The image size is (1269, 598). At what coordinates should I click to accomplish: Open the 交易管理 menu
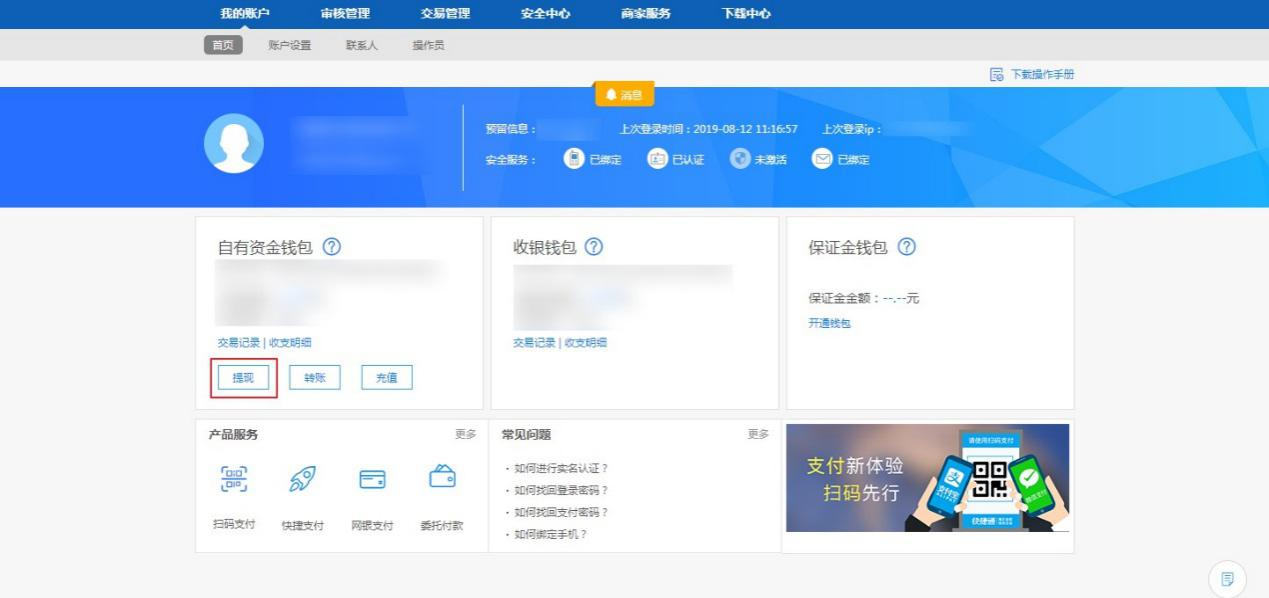[x=445, y=14]
